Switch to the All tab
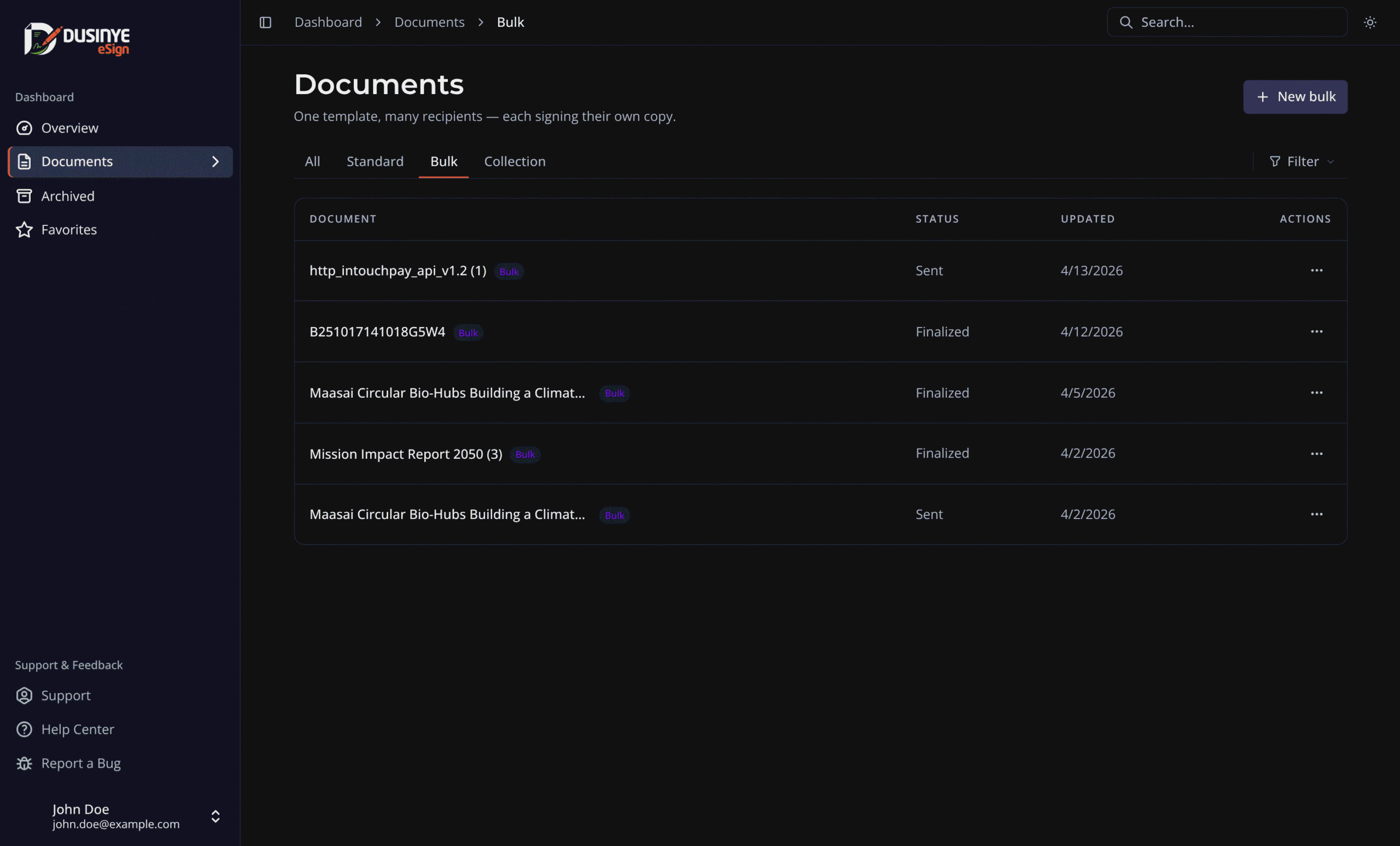 click(312, 161)
